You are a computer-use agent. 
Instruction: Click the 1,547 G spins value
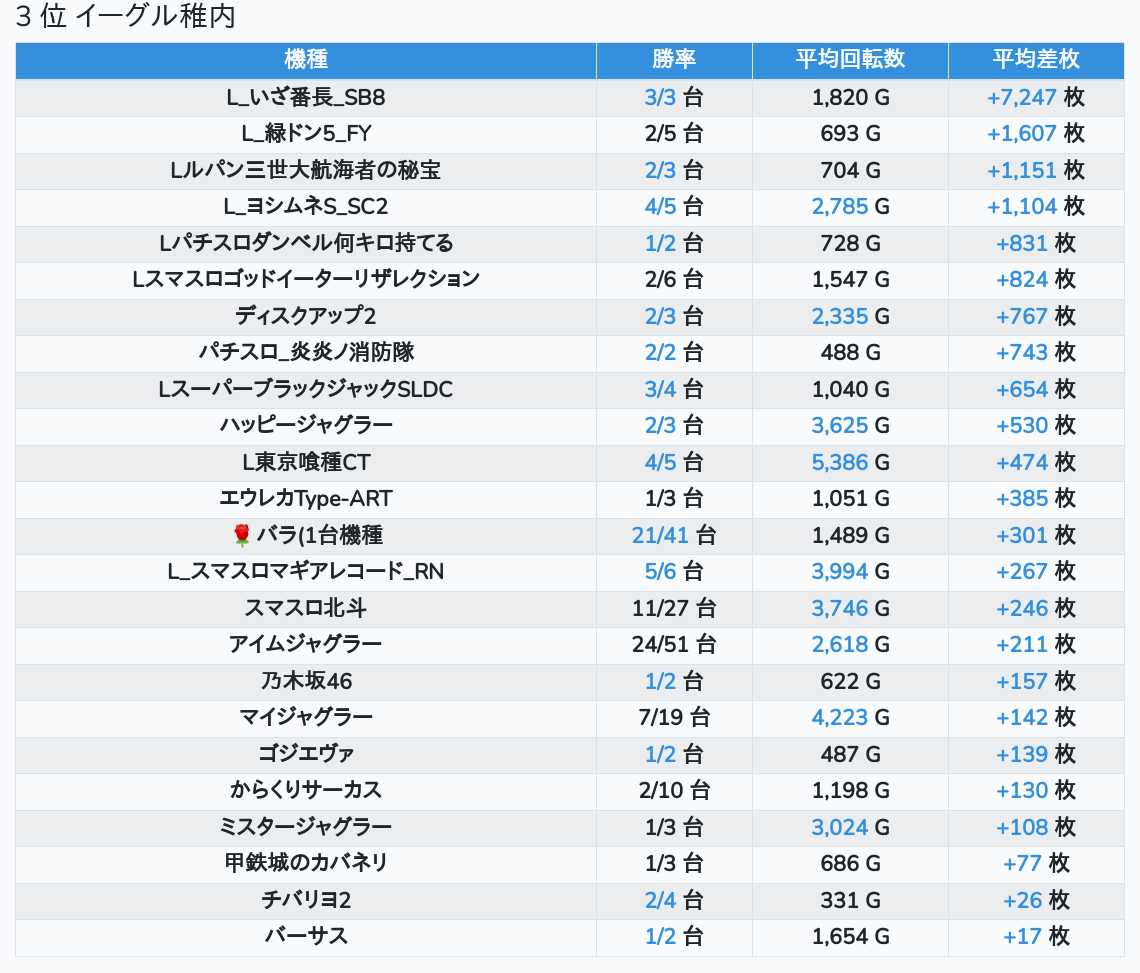[850, 279]
